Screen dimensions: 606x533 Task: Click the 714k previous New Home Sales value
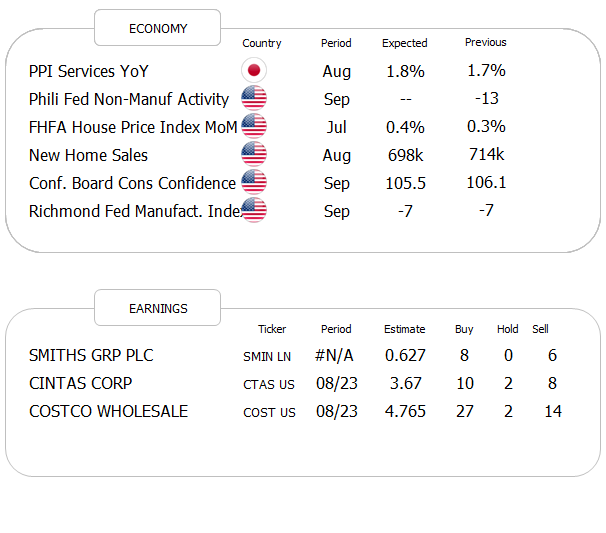pos(486,154)
